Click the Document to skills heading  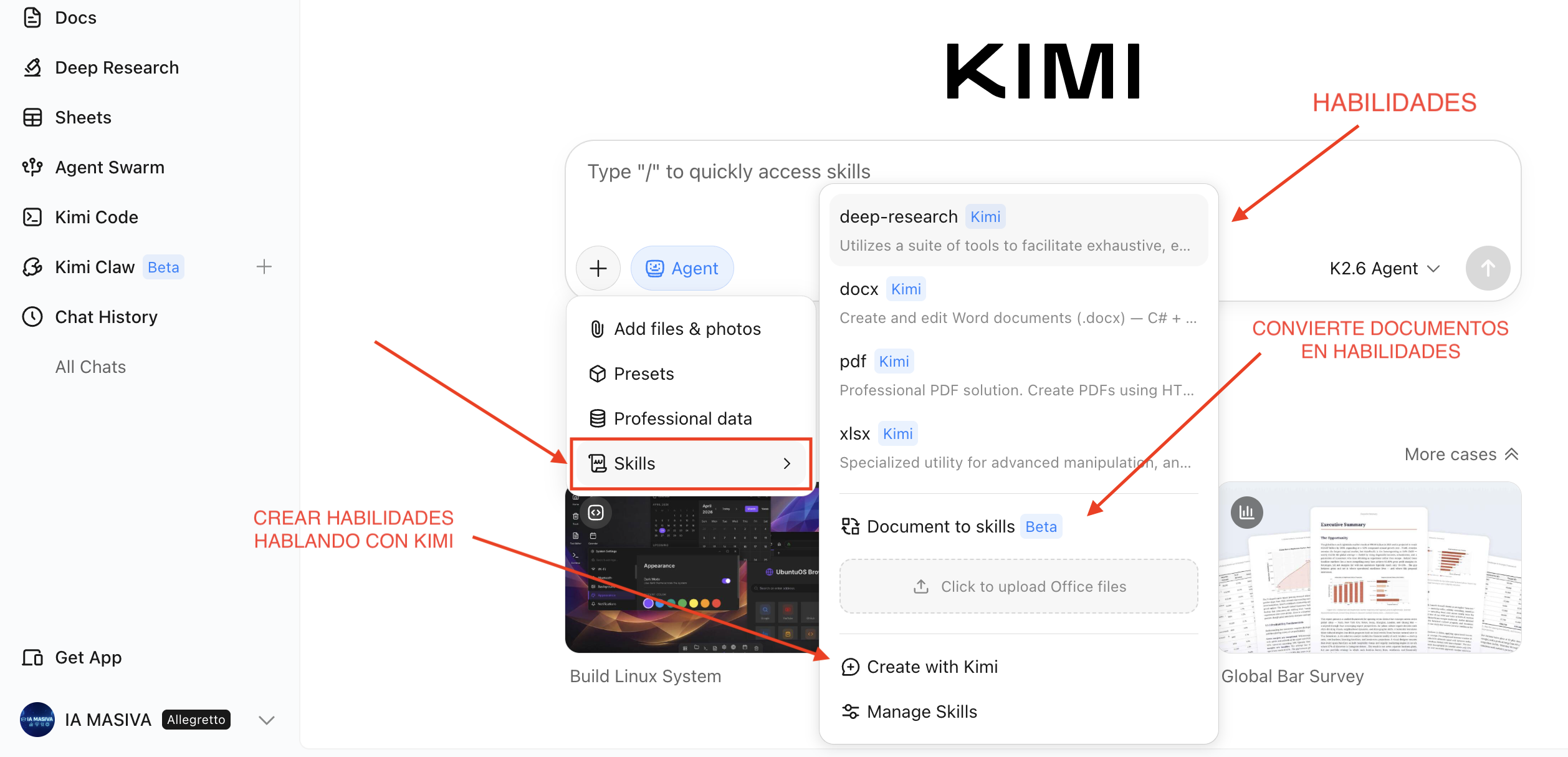pos(940,527)
